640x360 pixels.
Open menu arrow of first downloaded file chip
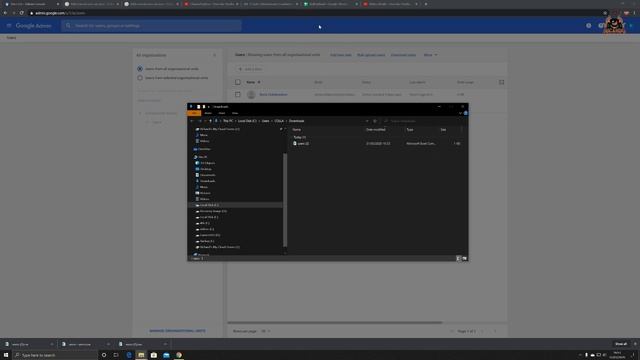pos(51,344)
